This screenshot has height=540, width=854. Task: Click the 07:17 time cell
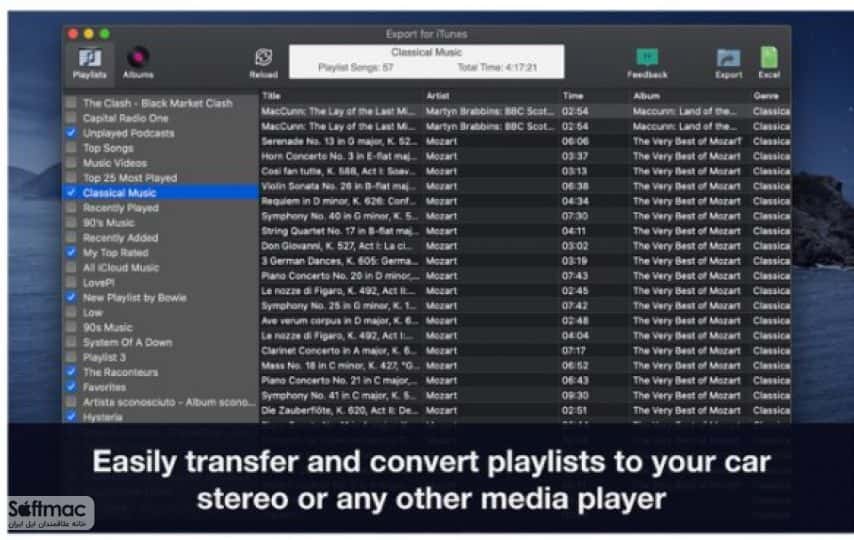coord(575,350)
